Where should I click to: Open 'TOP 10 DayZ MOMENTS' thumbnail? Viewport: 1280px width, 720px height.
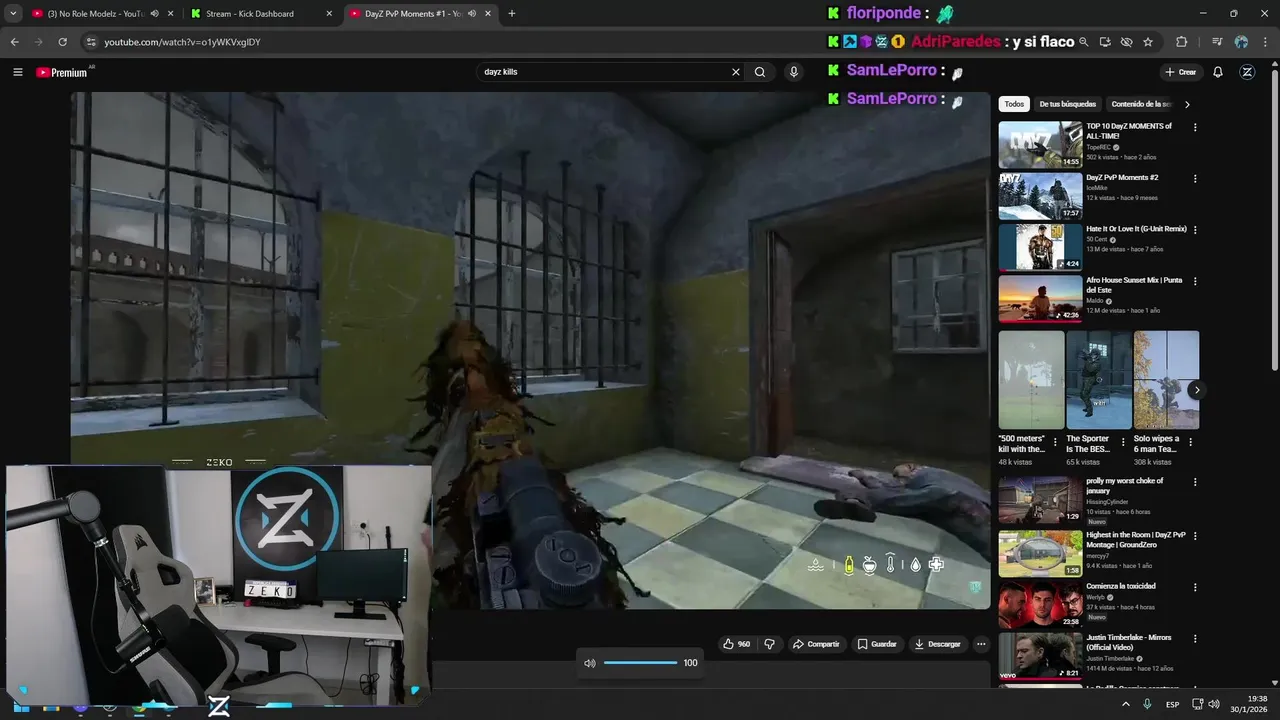[1040, 145]
